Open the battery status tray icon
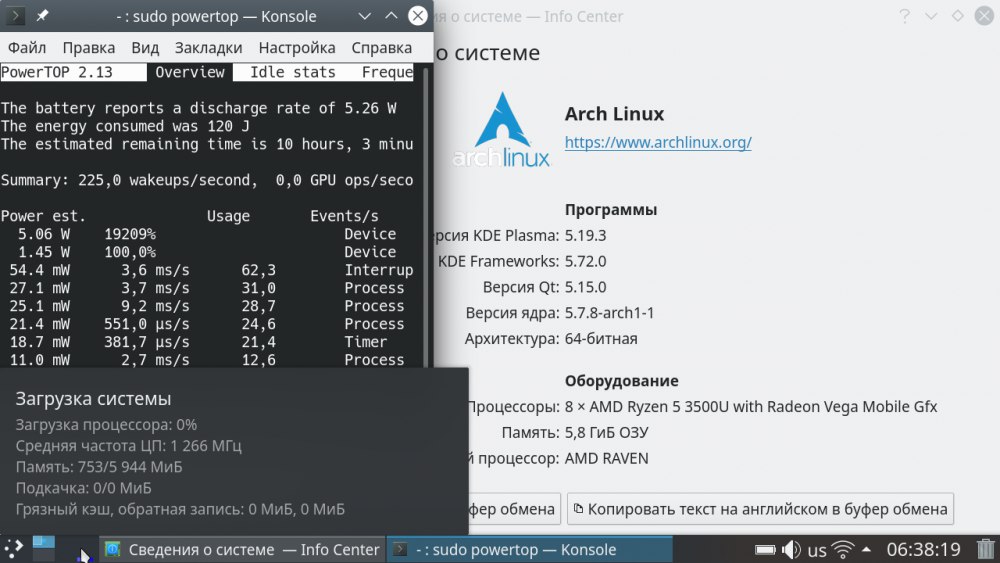The width and height of the screenshot is (1000, 563). tap(765, 550)
